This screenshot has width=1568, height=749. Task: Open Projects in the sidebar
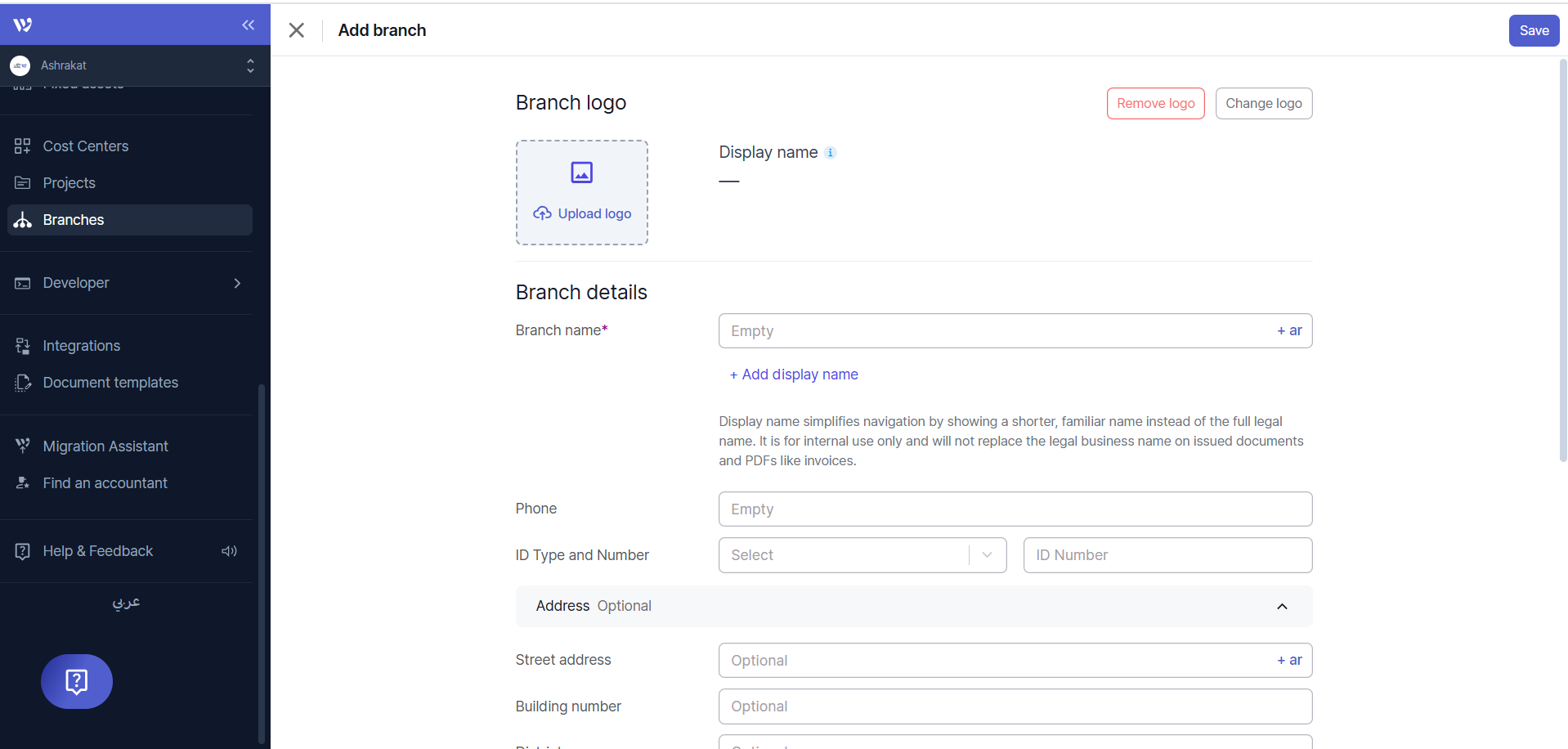click(69, 183)
